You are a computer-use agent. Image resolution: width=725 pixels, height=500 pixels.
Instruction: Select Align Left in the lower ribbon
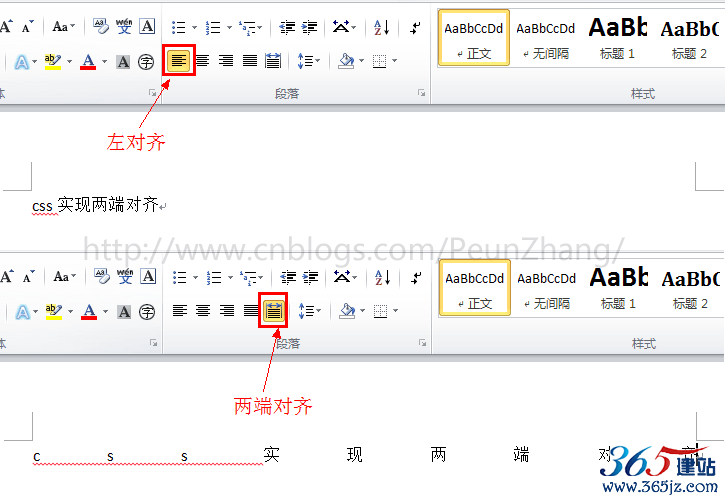point(180,310)
